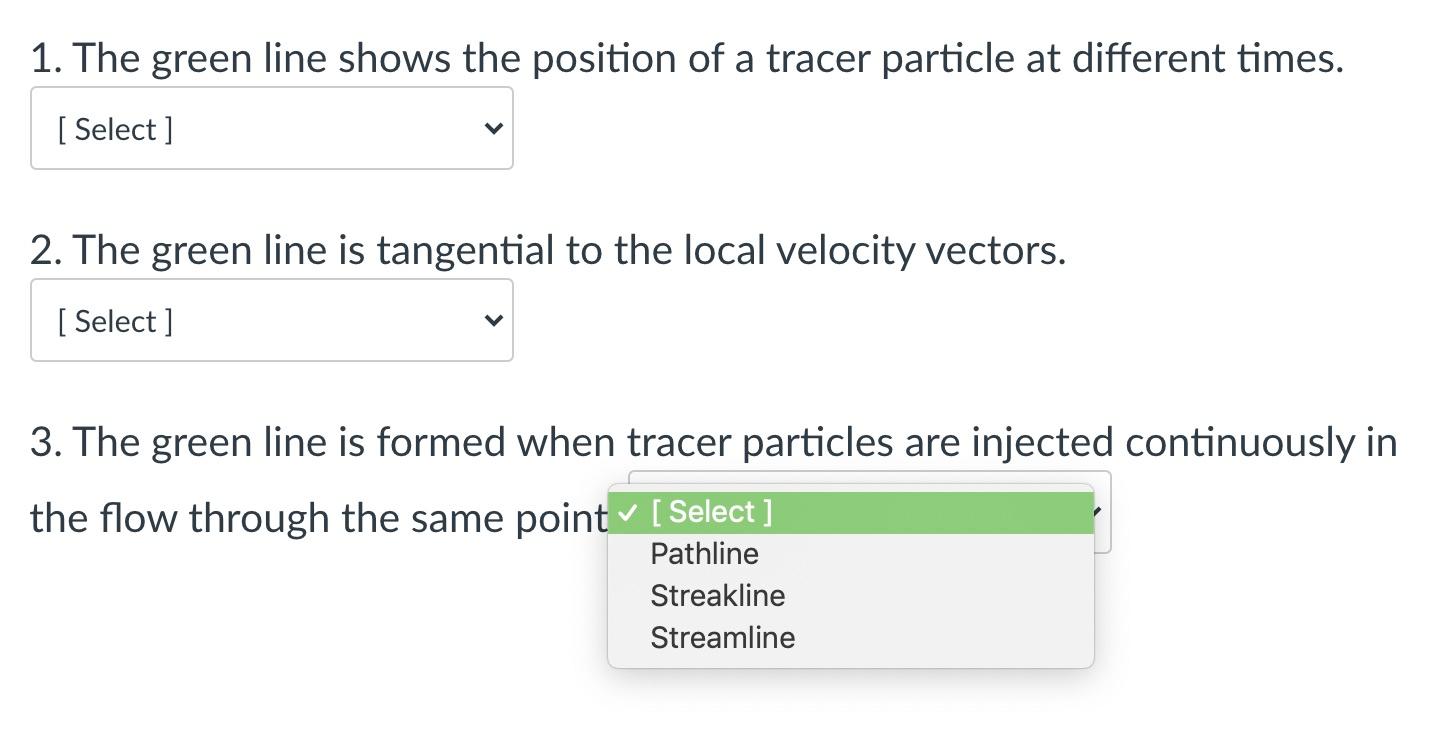Click the [ Select ] text in question 2 box
Viewport: 1444px width, 742px height.
[x=116, y=320]
